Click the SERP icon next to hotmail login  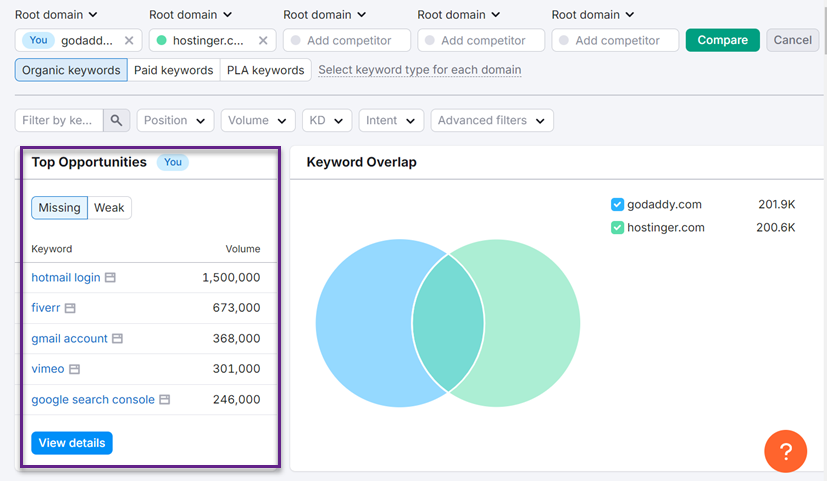coord(111,277)
